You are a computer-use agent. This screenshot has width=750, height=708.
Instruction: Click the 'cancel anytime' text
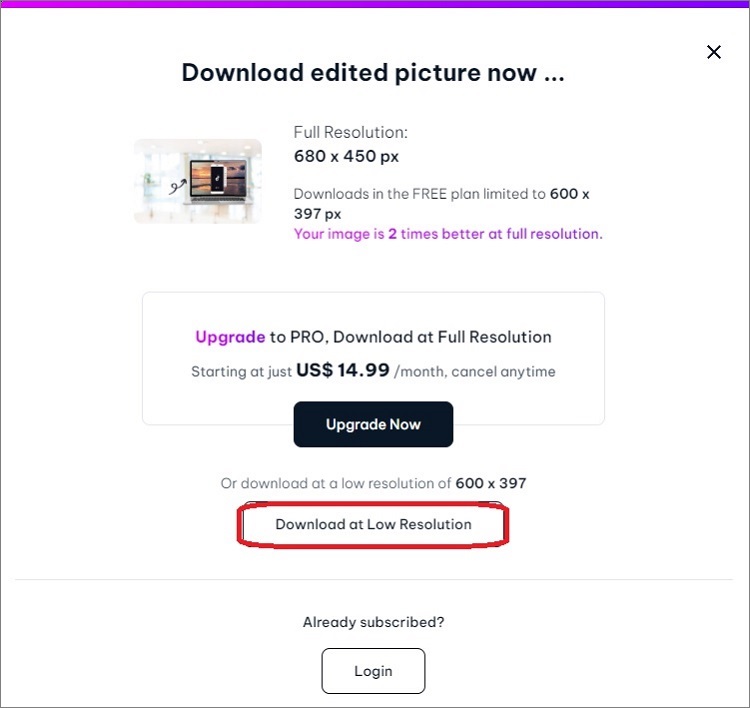[x=502, y=372]
